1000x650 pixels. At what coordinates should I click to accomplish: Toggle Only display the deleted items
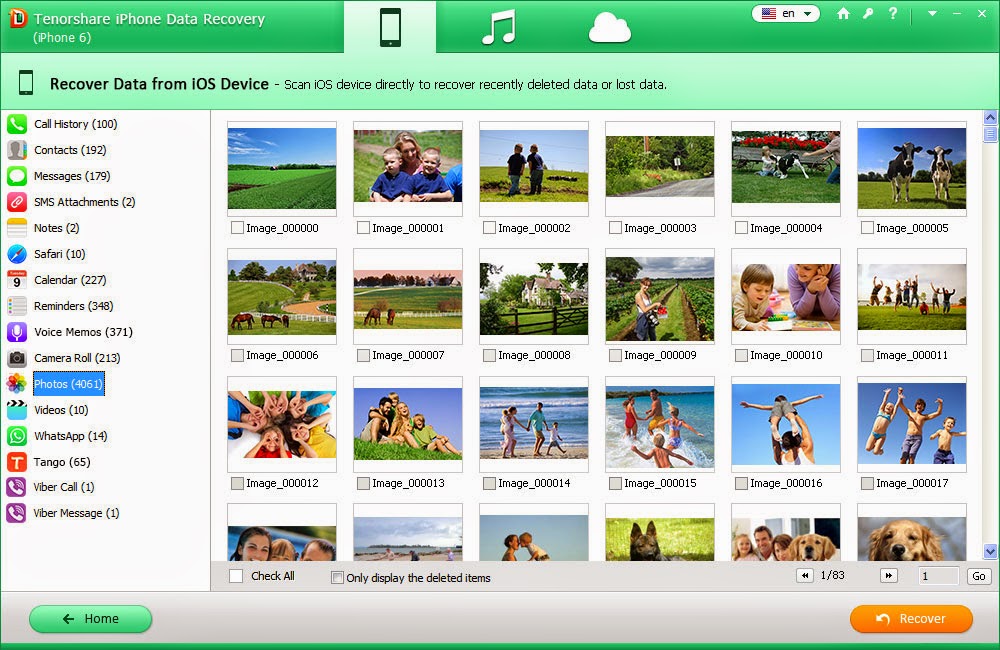pos(337,578)
